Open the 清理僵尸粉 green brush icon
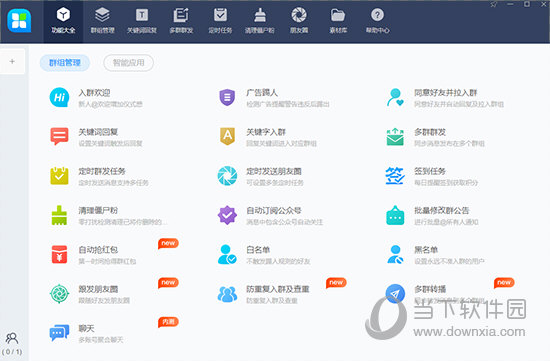The width and height of the screenshot is (550, 361). coord(59,215)
